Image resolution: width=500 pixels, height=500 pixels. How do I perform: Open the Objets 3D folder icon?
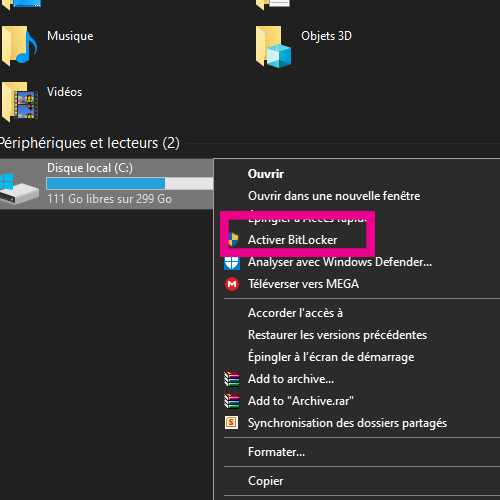click(x=273, y=47)
